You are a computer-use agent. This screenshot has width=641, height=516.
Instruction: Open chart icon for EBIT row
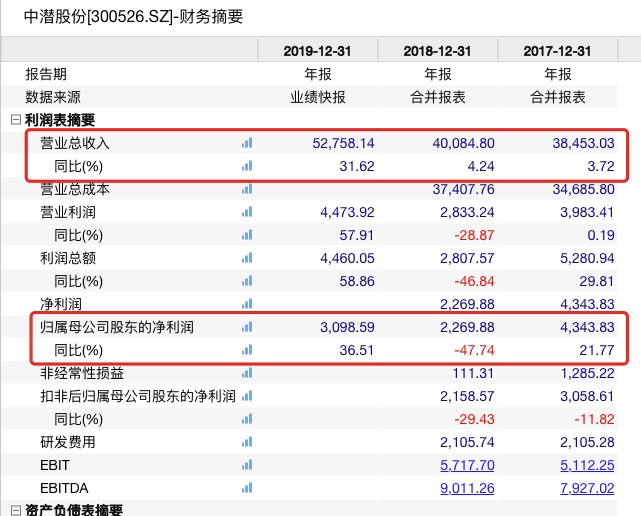247,465
